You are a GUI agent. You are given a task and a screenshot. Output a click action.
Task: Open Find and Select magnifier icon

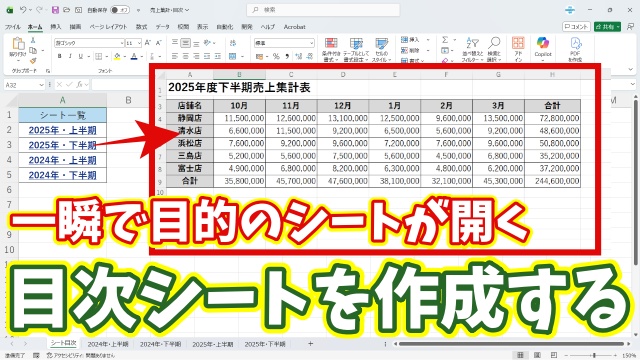494,49
